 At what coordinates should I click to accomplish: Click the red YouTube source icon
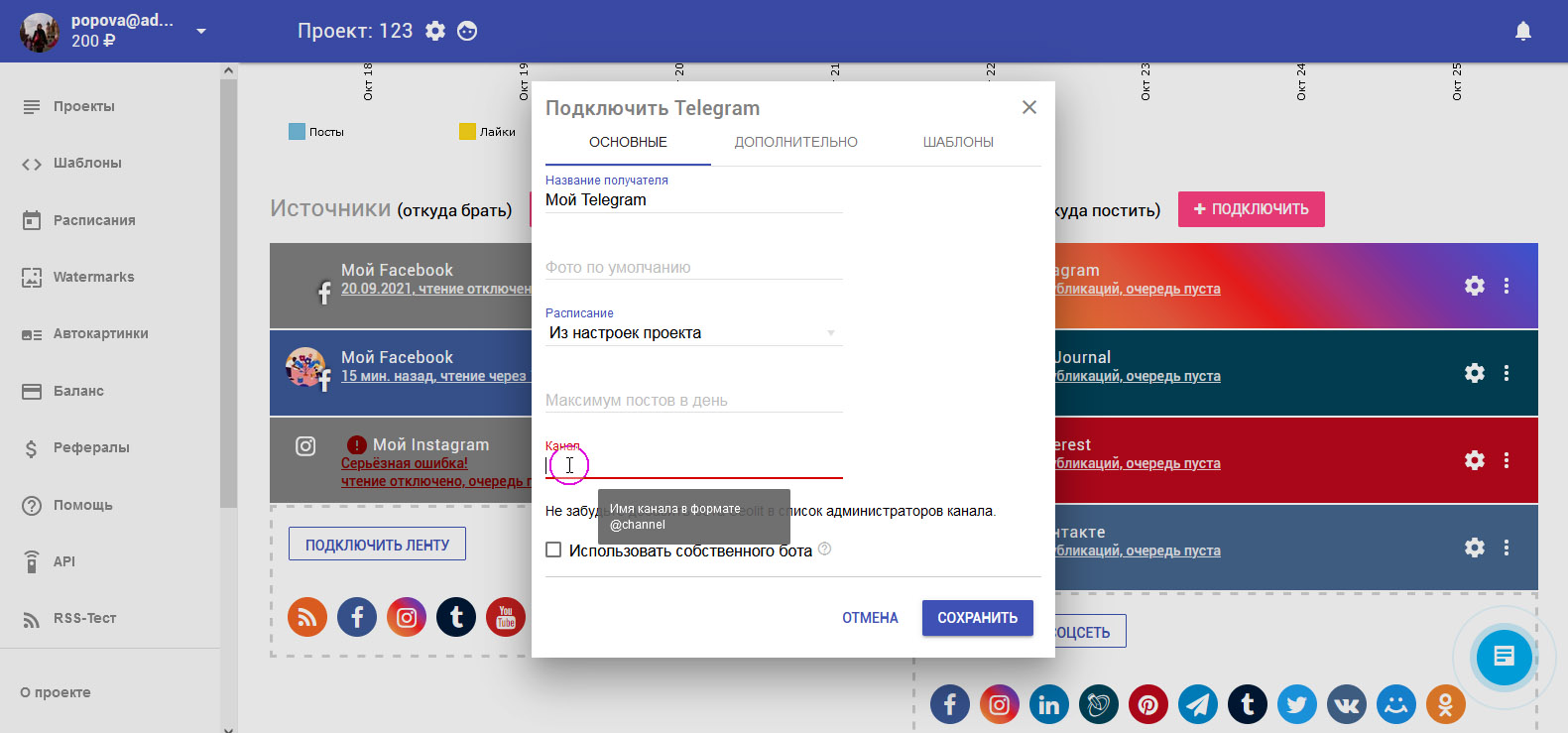point(506,617)
